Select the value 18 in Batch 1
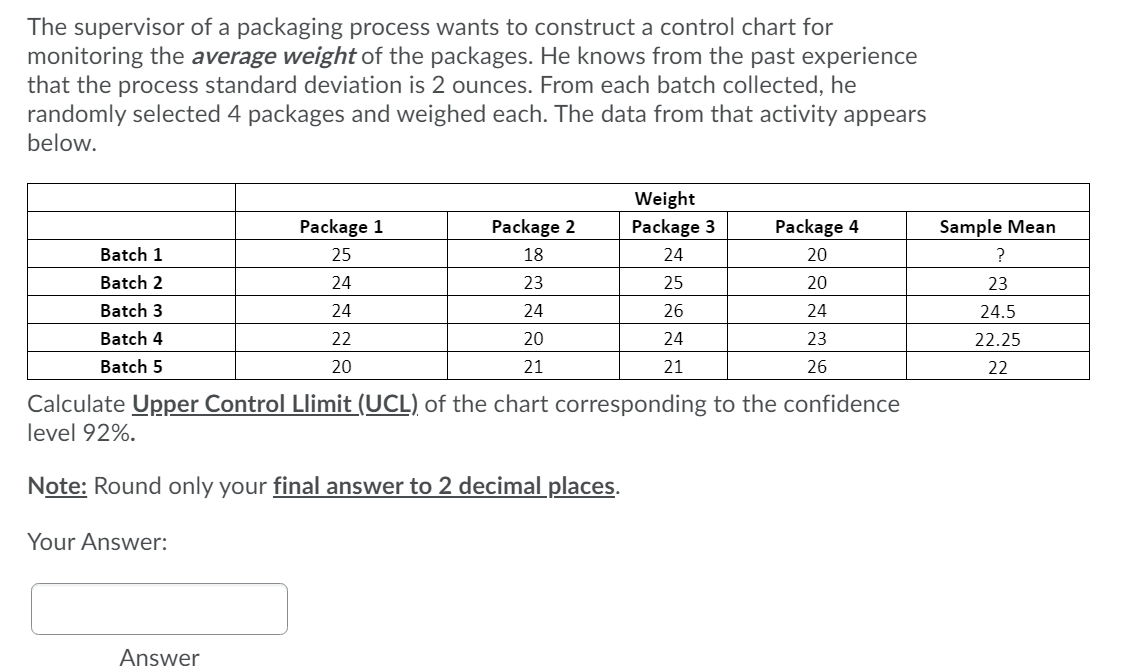Viewport: 1126px width, 666px height. [531, 254]
